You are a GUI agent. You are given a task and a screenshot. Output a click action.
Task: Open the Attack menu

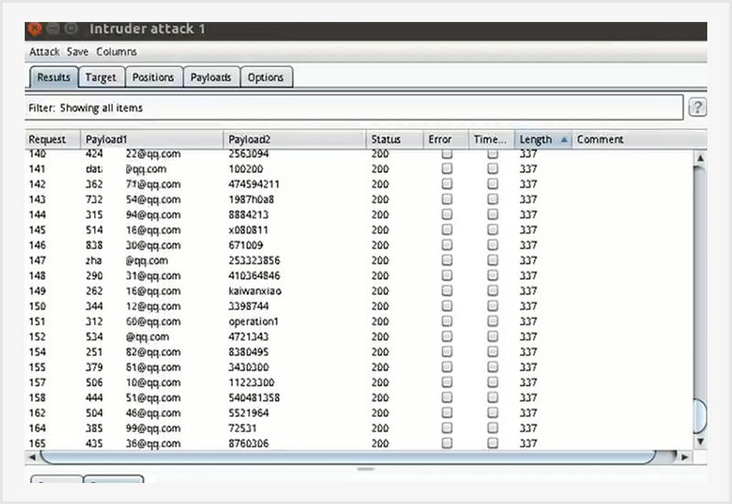click(44, 52)
